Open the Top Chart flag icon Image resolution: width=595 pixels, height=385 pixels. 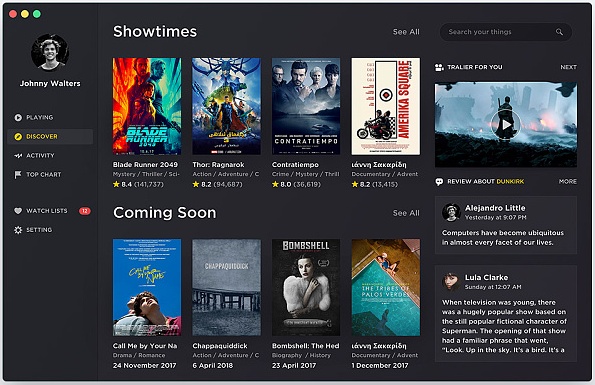18,174
